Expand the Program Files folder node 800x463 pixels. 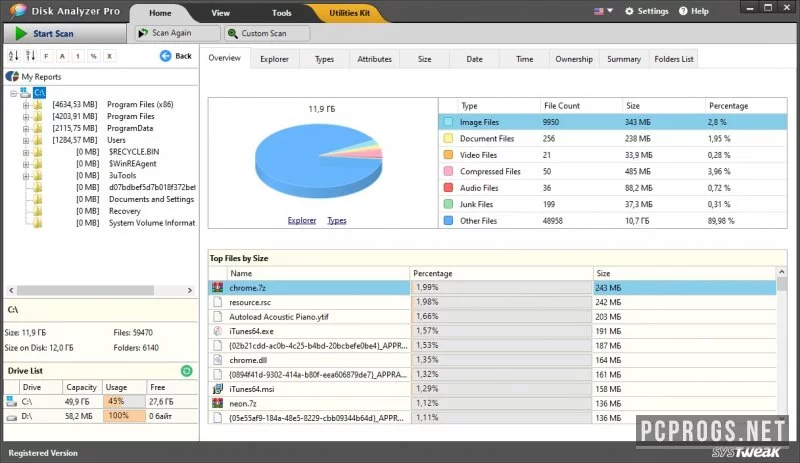pos(26,116)
